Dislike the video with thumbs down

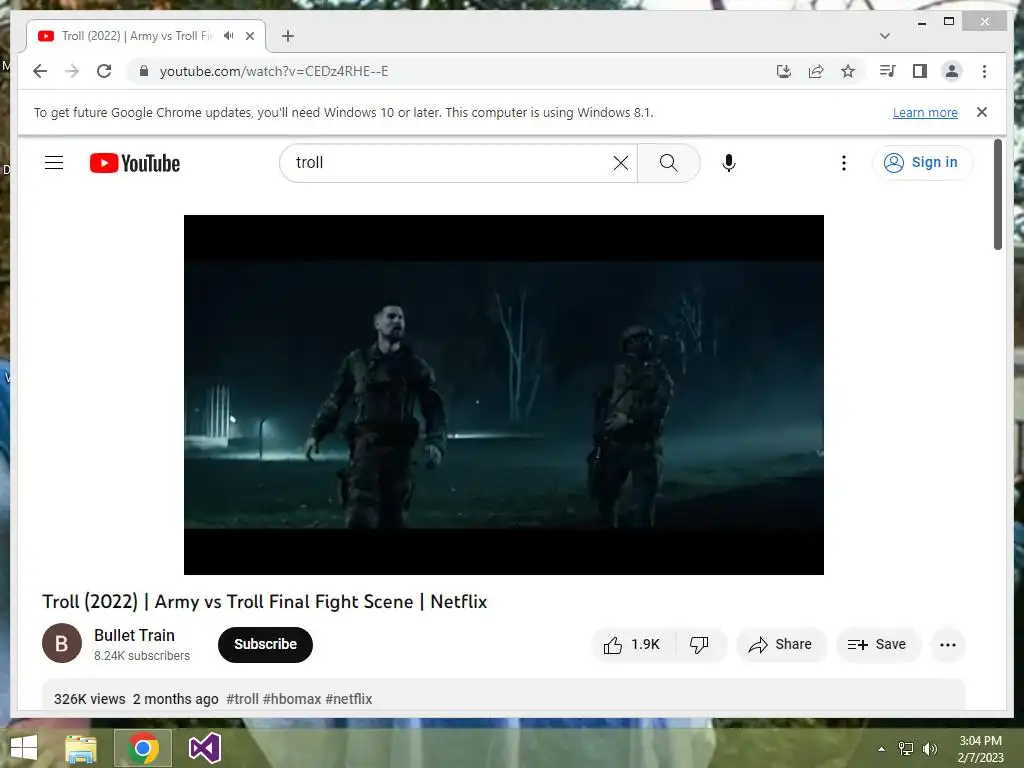tap(699, 645)
